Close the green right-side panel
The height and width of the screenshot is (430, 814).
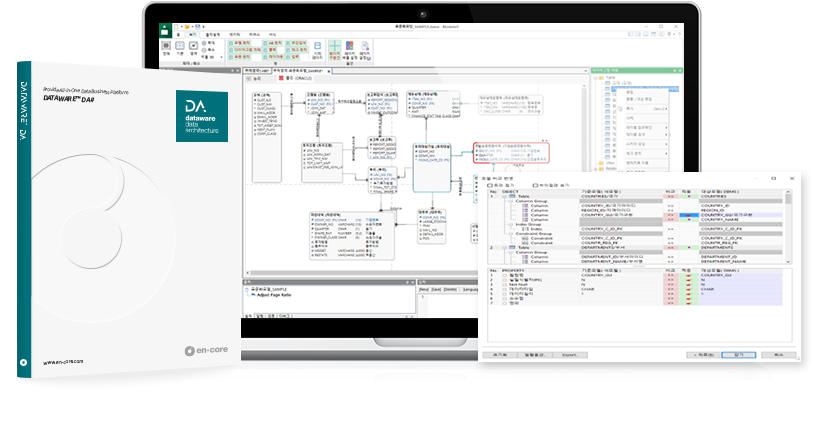coord(680,71)
